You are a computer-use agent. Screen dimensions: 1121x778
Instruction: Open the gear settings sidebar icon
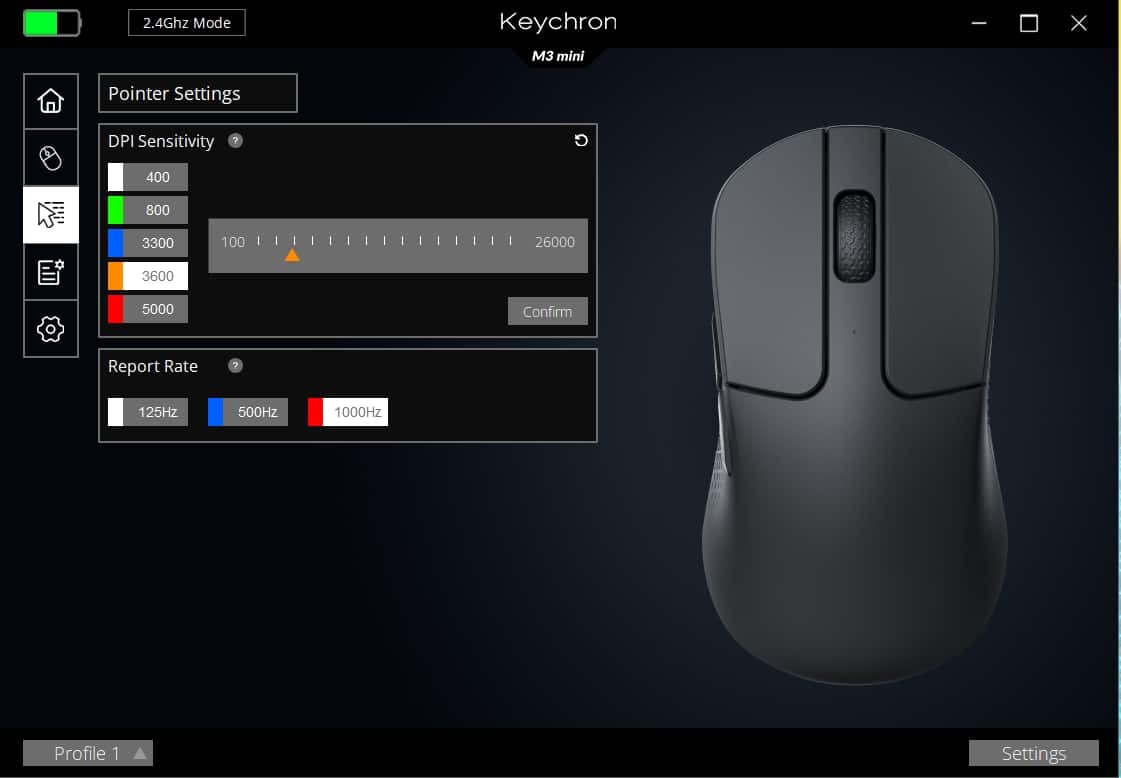pos(51,329)
